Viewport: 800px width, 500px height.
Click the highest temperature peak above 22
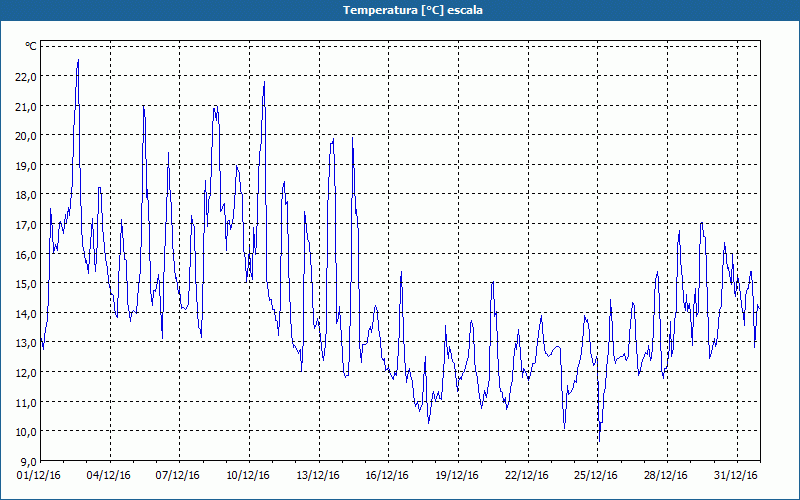coord(78,60)
